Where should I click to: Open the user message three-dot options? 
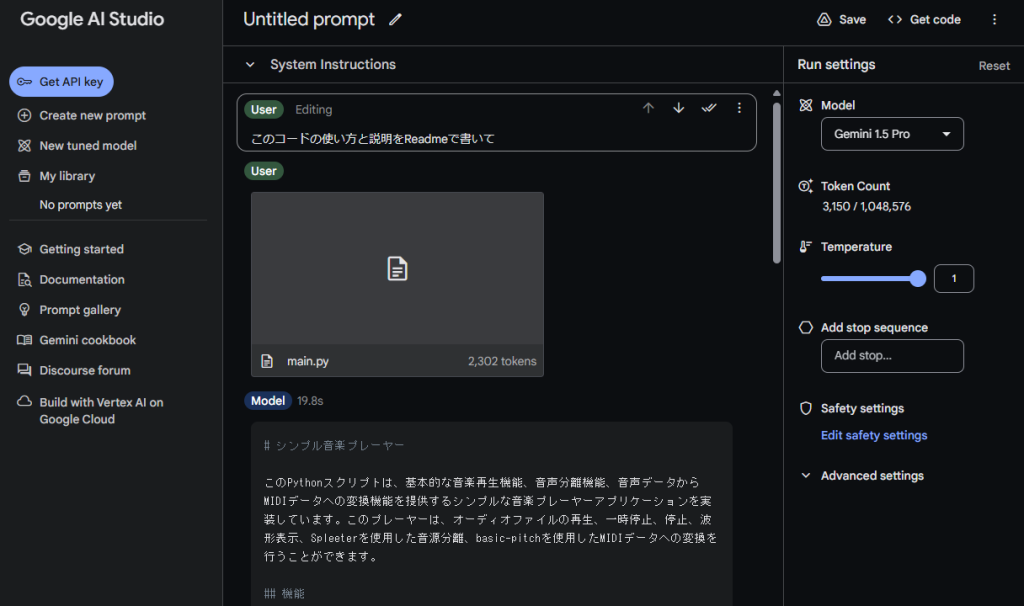739,108
